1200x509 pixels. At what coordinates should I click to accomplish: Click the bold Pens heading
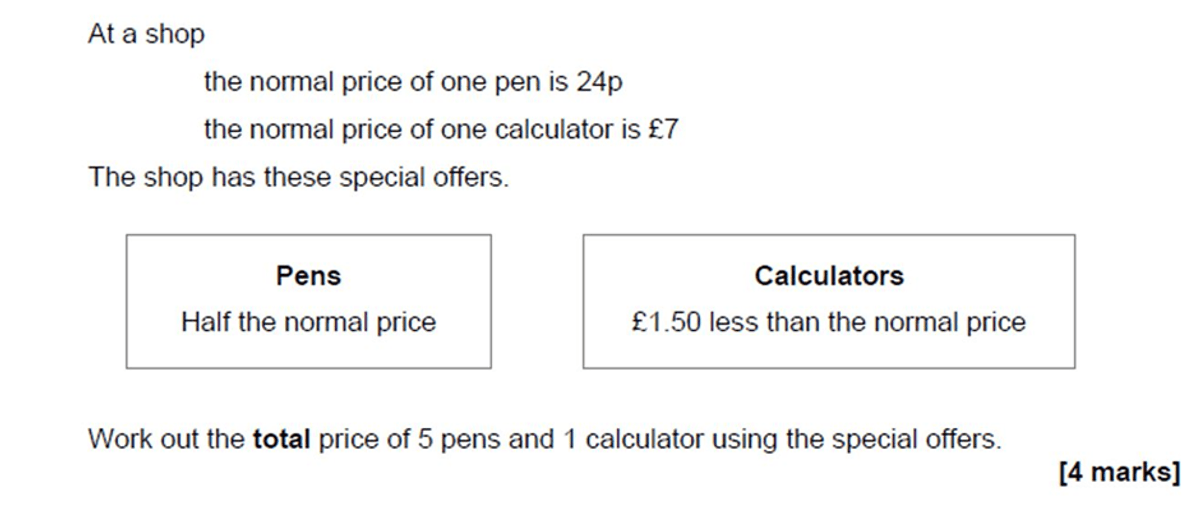point(308,276)
